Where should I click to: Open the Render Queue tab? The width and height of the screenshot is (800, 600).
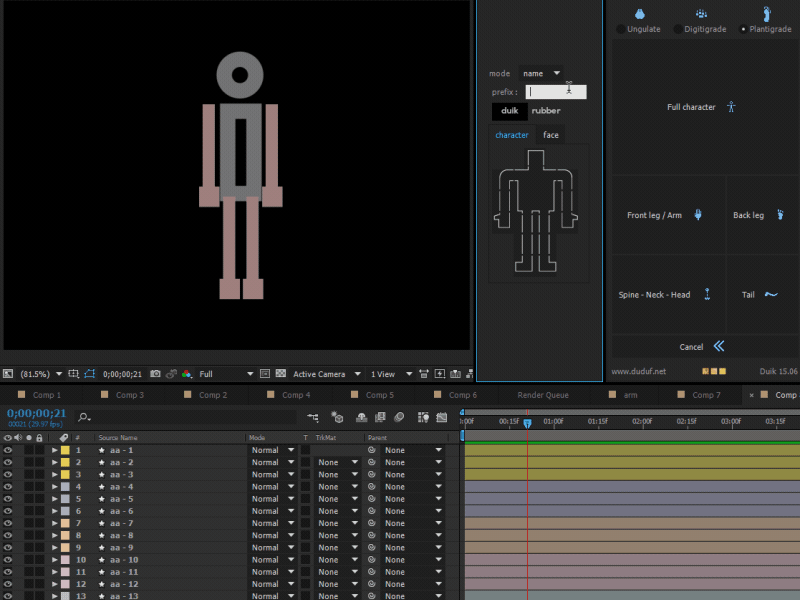pyautogui.click(x=542, y=395)
